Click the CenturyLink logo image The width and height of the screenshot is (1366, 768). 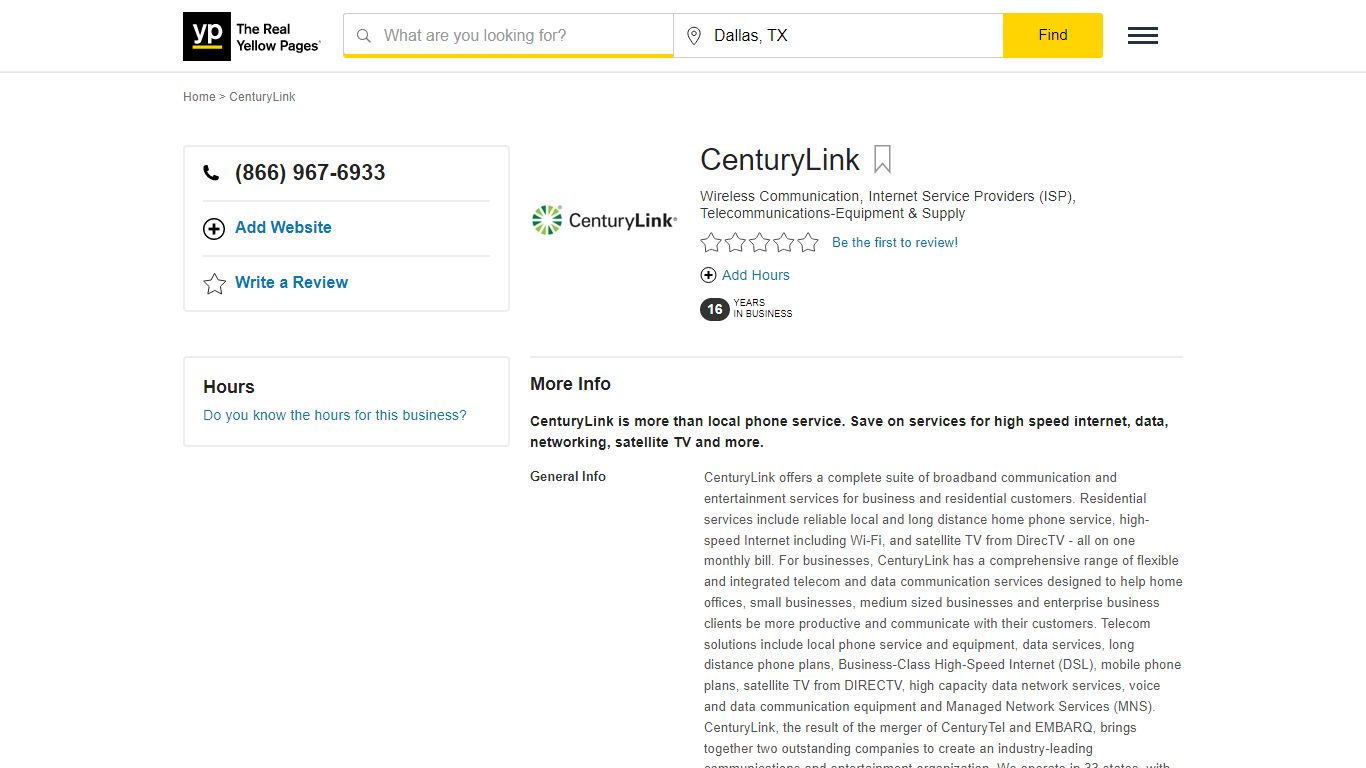[604, 220]
